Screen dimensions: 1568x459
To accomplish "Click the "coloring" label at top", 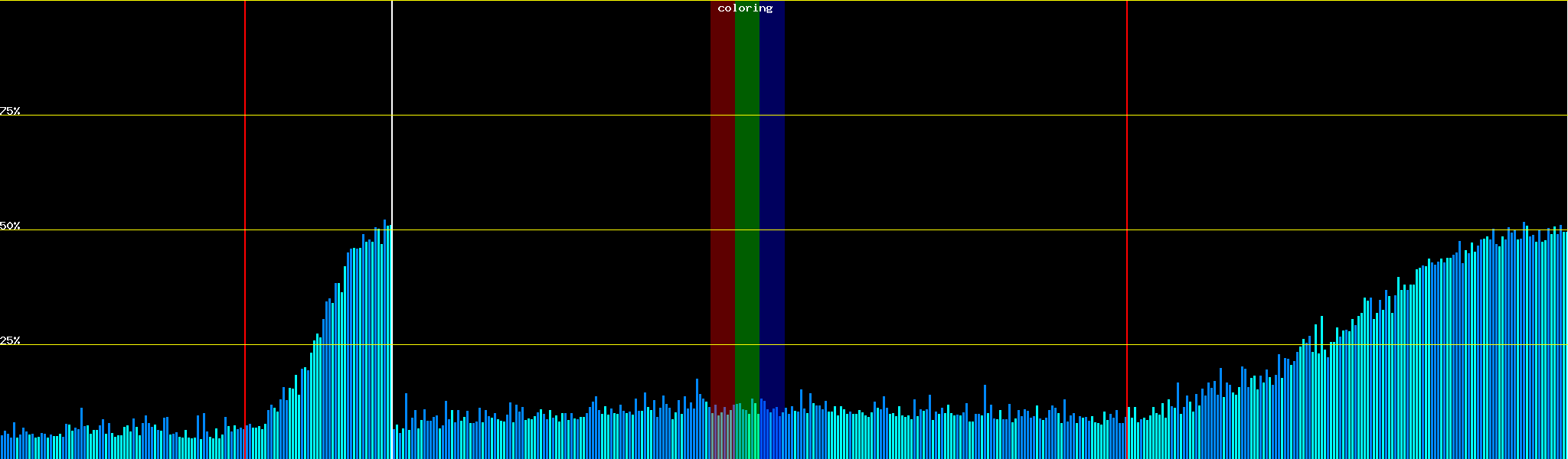I will tap(745, 8).
